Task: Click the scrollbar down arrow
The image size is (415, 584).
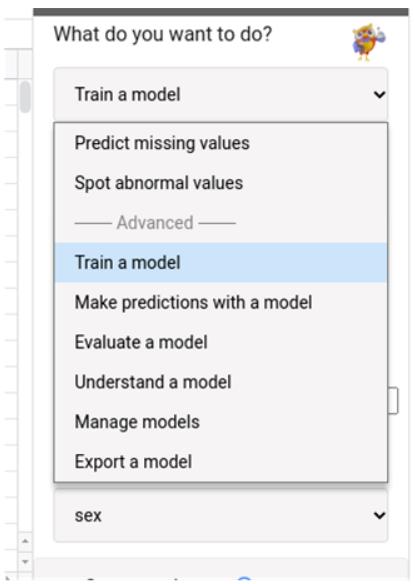Action: click(x=25, y=561)
